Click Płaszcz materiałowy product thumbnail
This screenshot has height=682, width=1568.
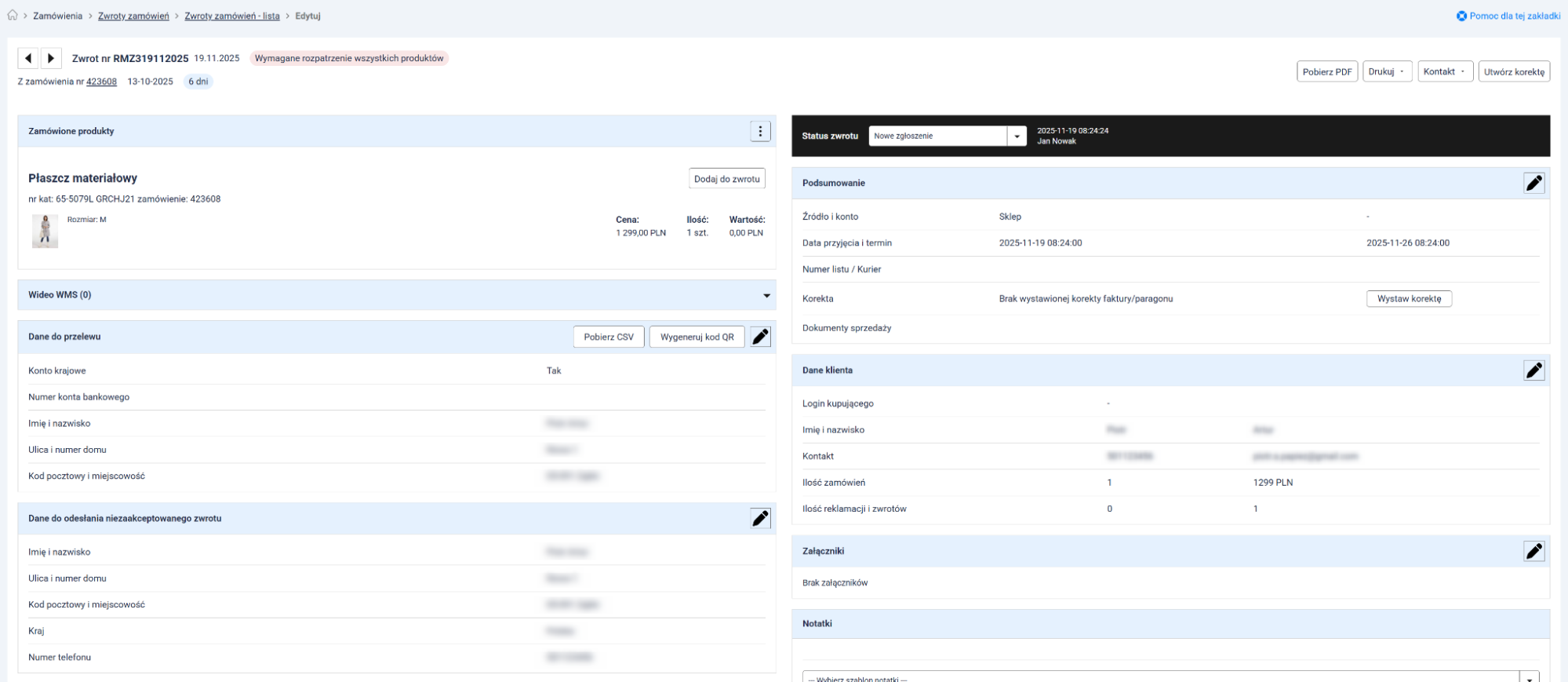tap(45, 232)
